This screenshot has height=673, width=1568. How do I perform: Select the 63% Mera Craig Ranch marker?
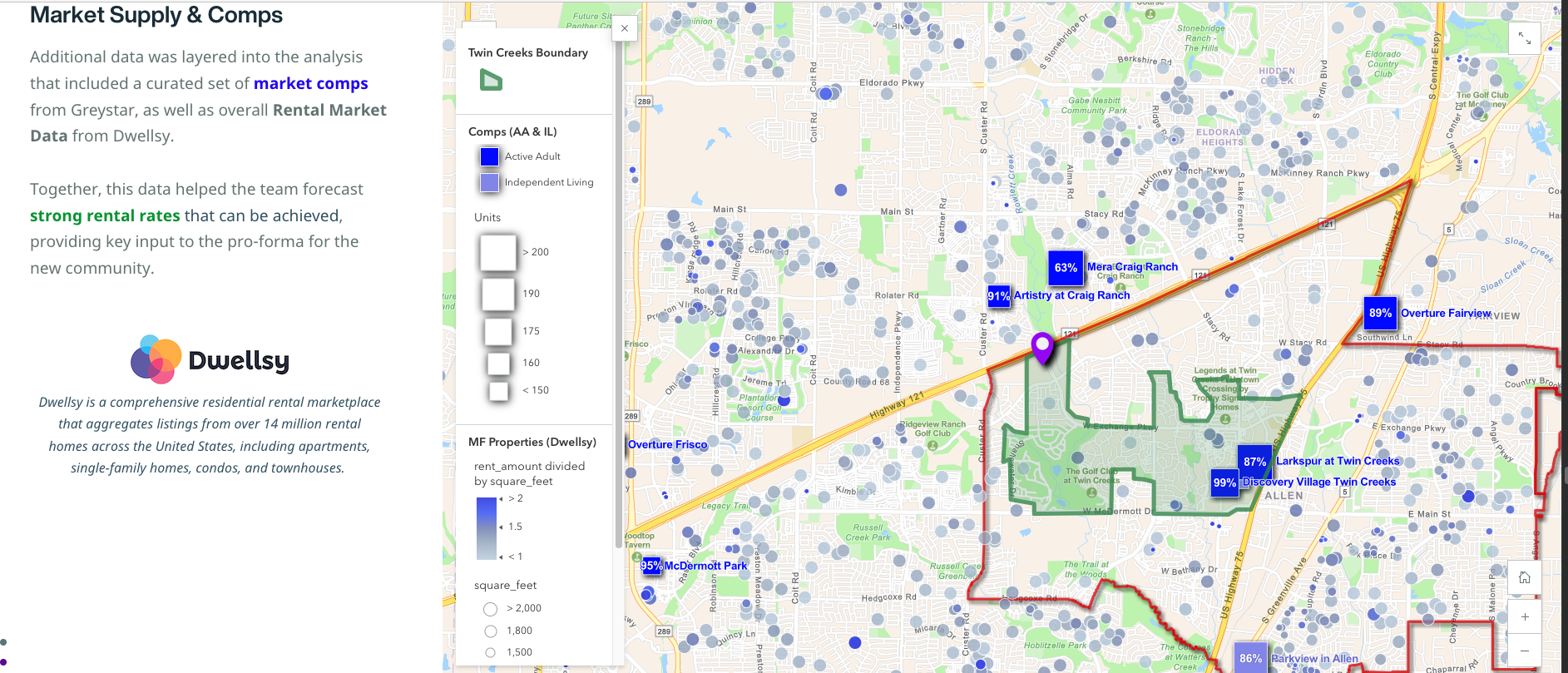[x=1066, y=268]
